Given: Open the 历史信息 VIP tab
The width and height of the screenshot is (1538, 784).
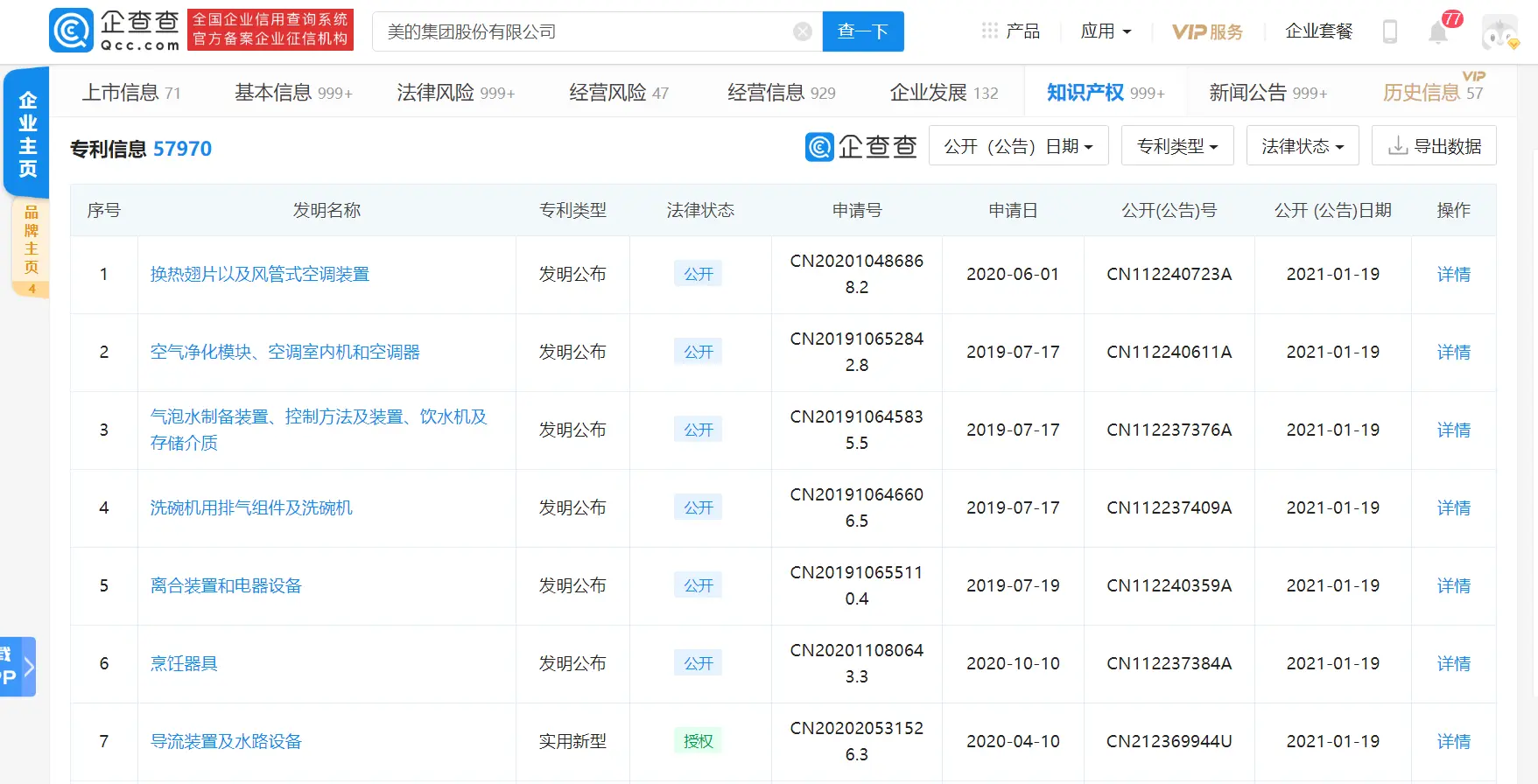Looking at the screenshot, I should click(1433, 92).
